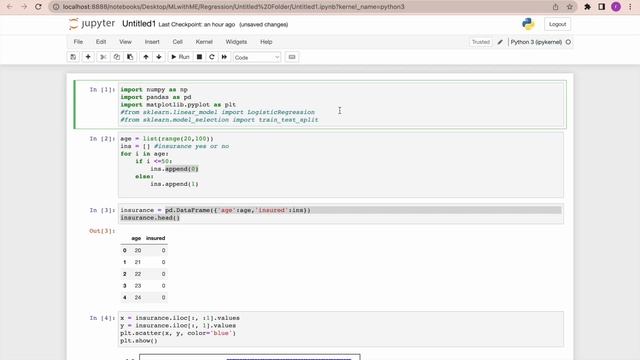Image resolution: width=640 pixels, height=360 pixels.
Task: Copy selected cells icon
Action: click(x=117, y=57)
